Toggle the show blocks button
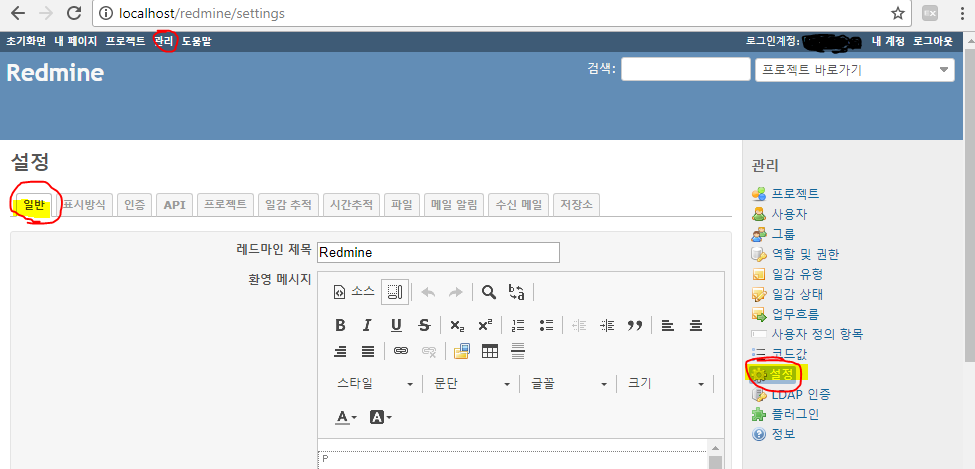 tap(395, 292)
